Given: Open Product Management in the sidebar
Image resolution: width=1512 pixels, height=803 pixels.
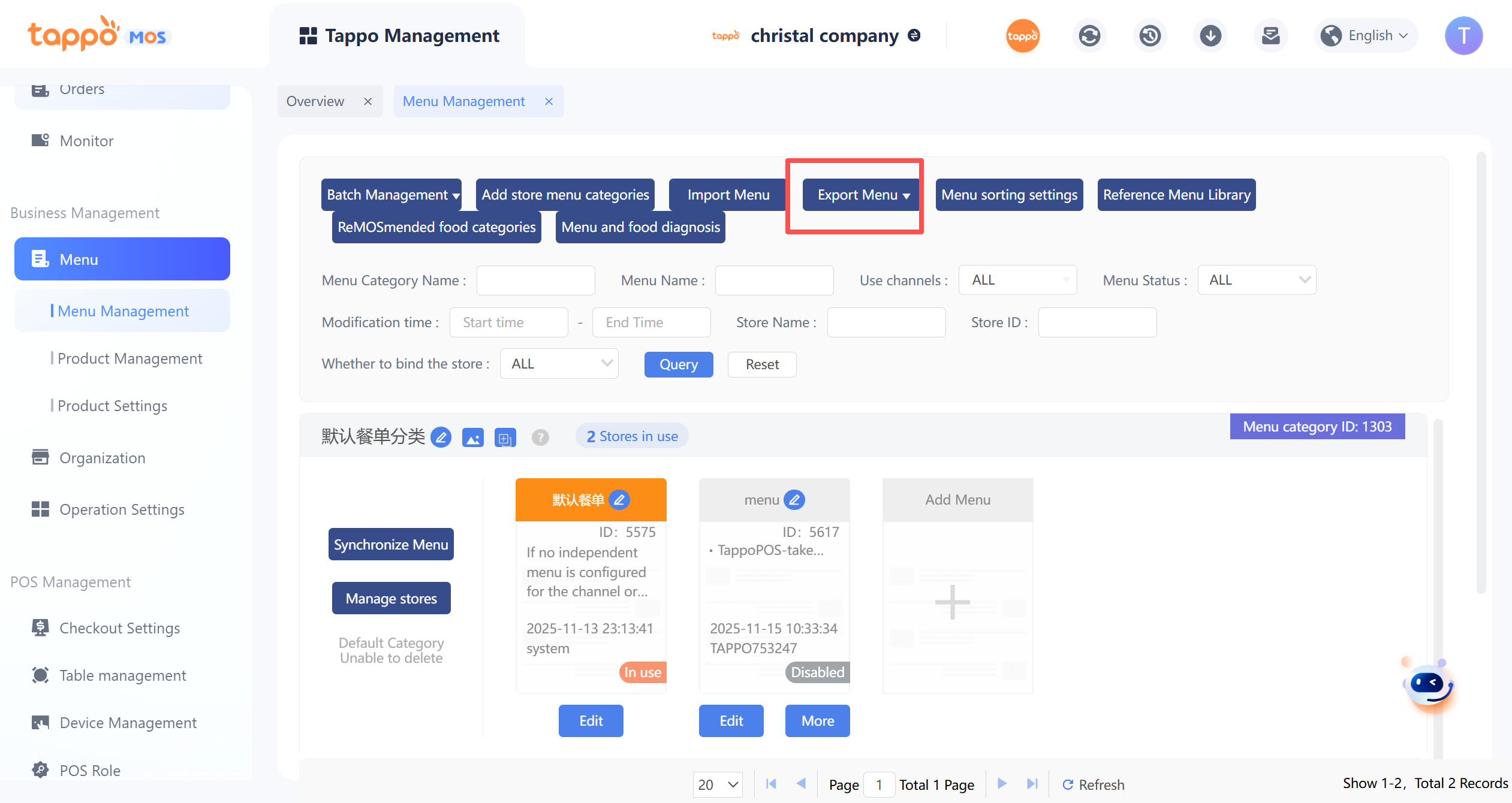Looking at the screenshot, I should coord(129,358).
